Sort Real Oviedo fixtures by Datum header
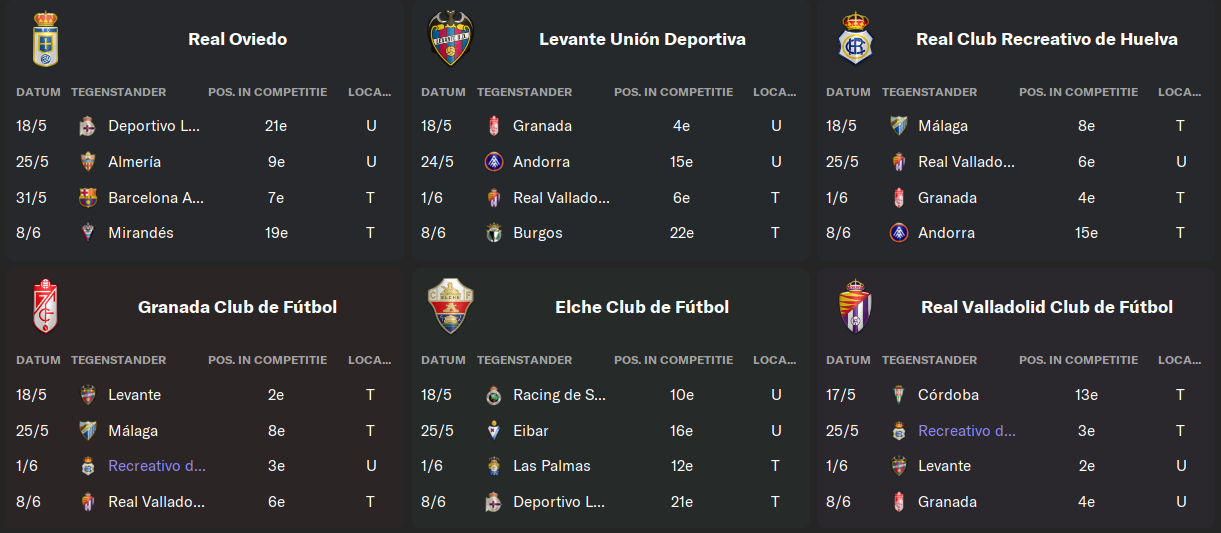1221x533 pixels. click(x=38, y=92)
